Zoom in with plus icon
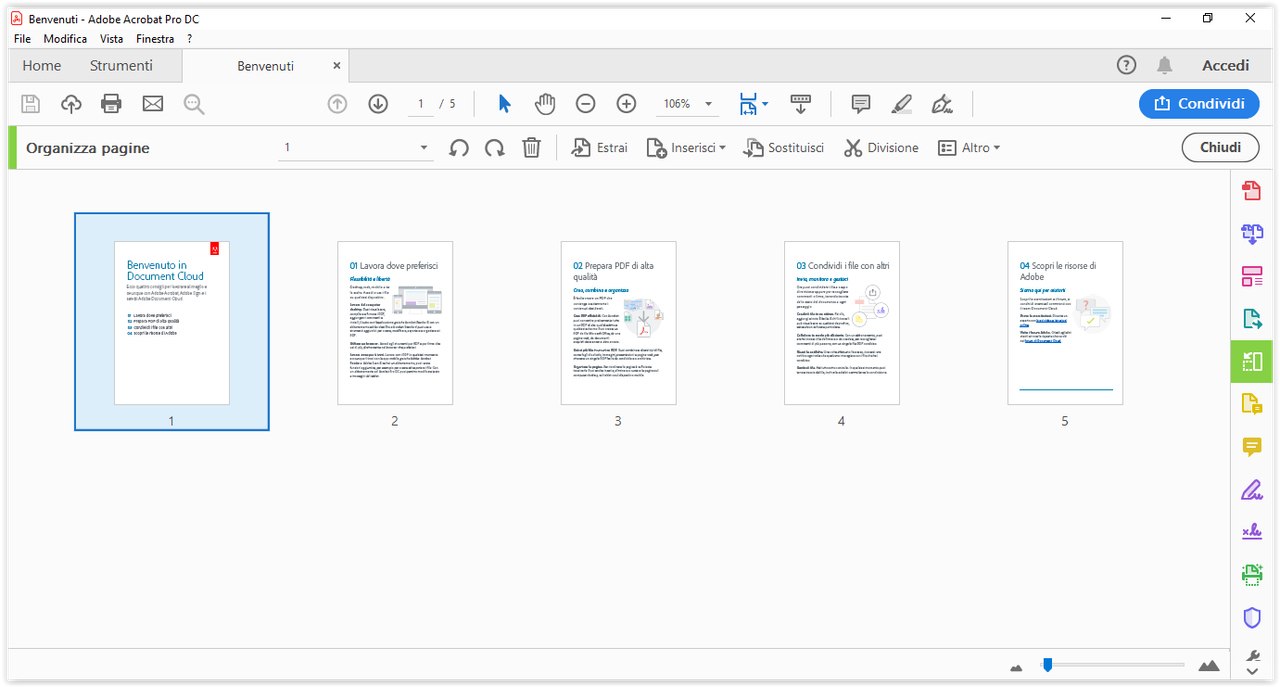The image size is (1280, 687). coord(626,104)
